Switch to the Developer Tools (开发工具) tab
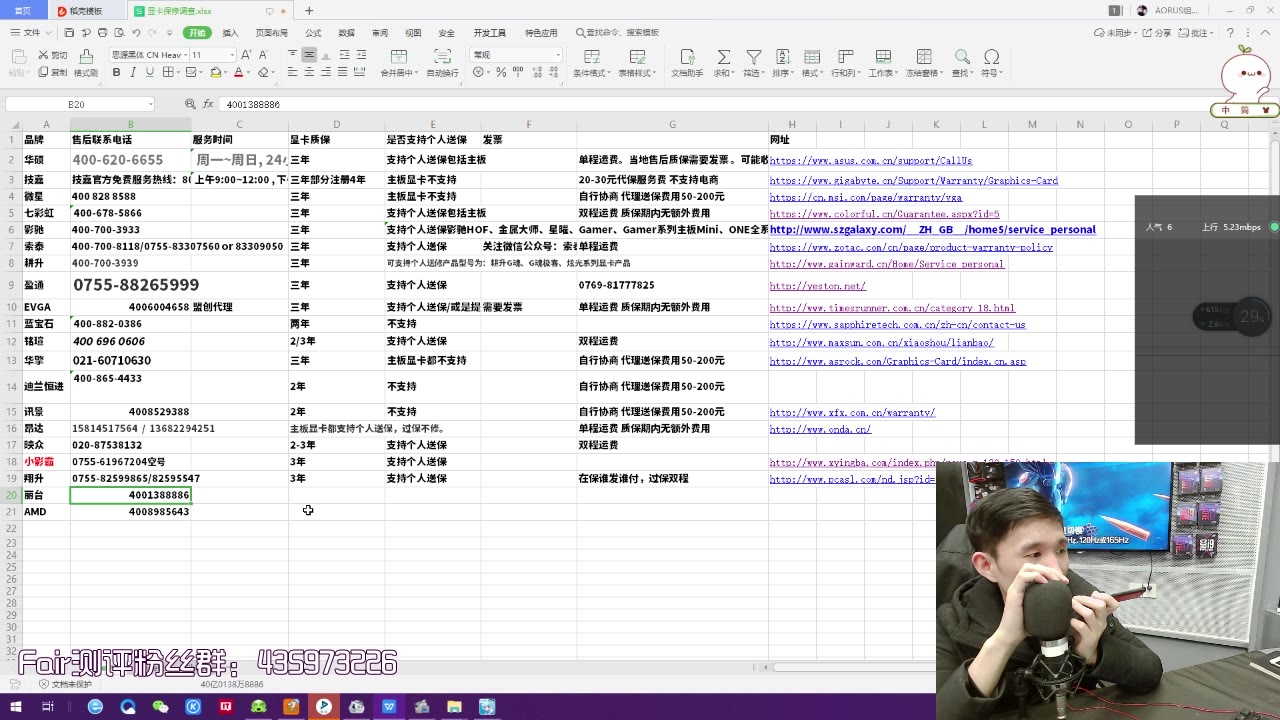 pyautogui.click(x=489, y=33)
